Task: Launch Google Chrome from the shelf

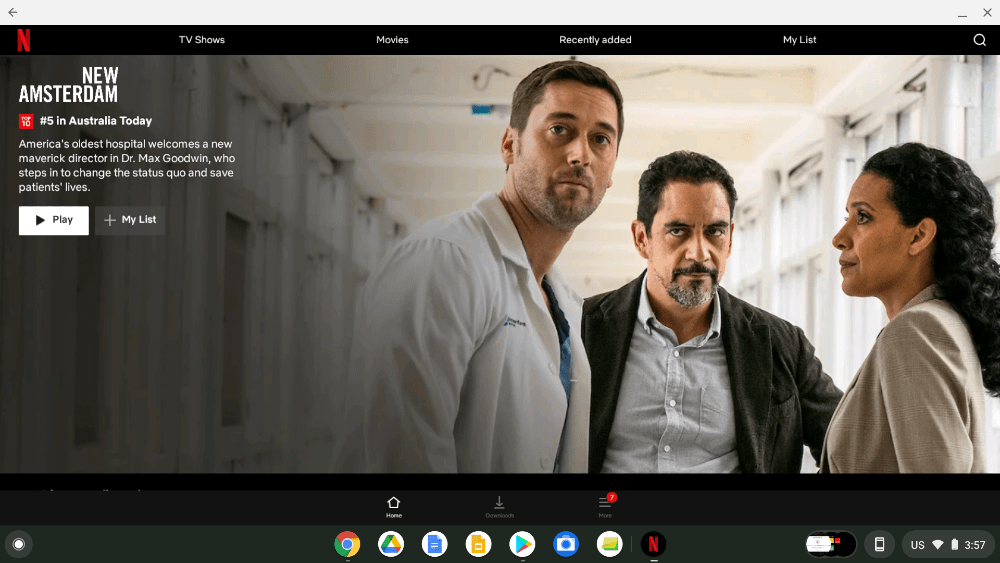Action: pyautogui.click(x=347, y=545)
